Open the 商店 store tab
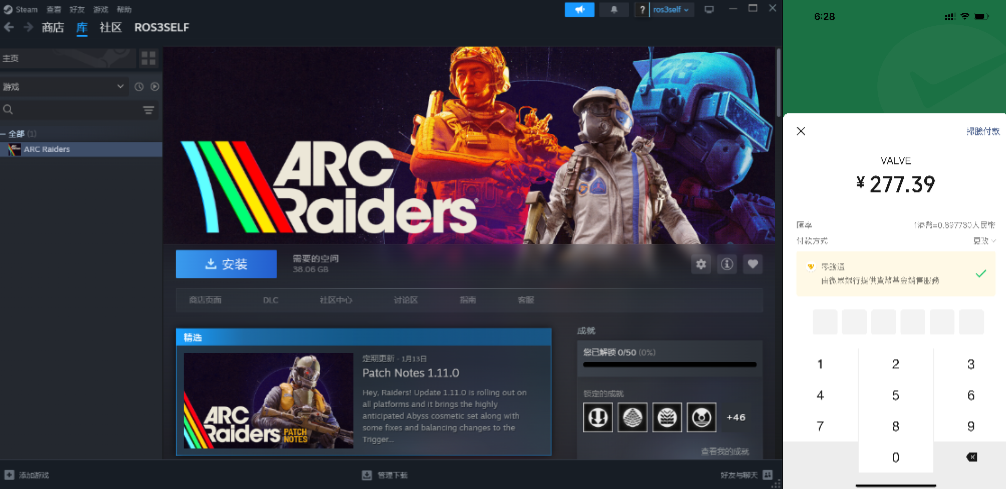 tap(53, 27)
